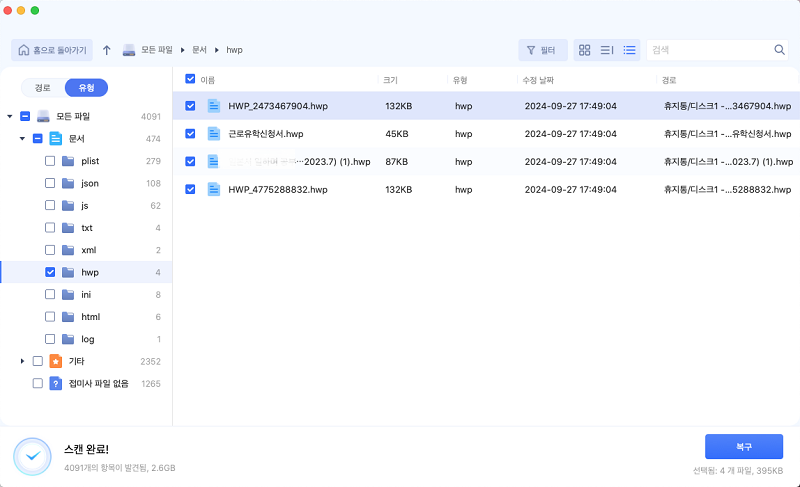Enable the plist folder checkbox
The width and height of the screenshot is (800, 487).
coord(50,161)
